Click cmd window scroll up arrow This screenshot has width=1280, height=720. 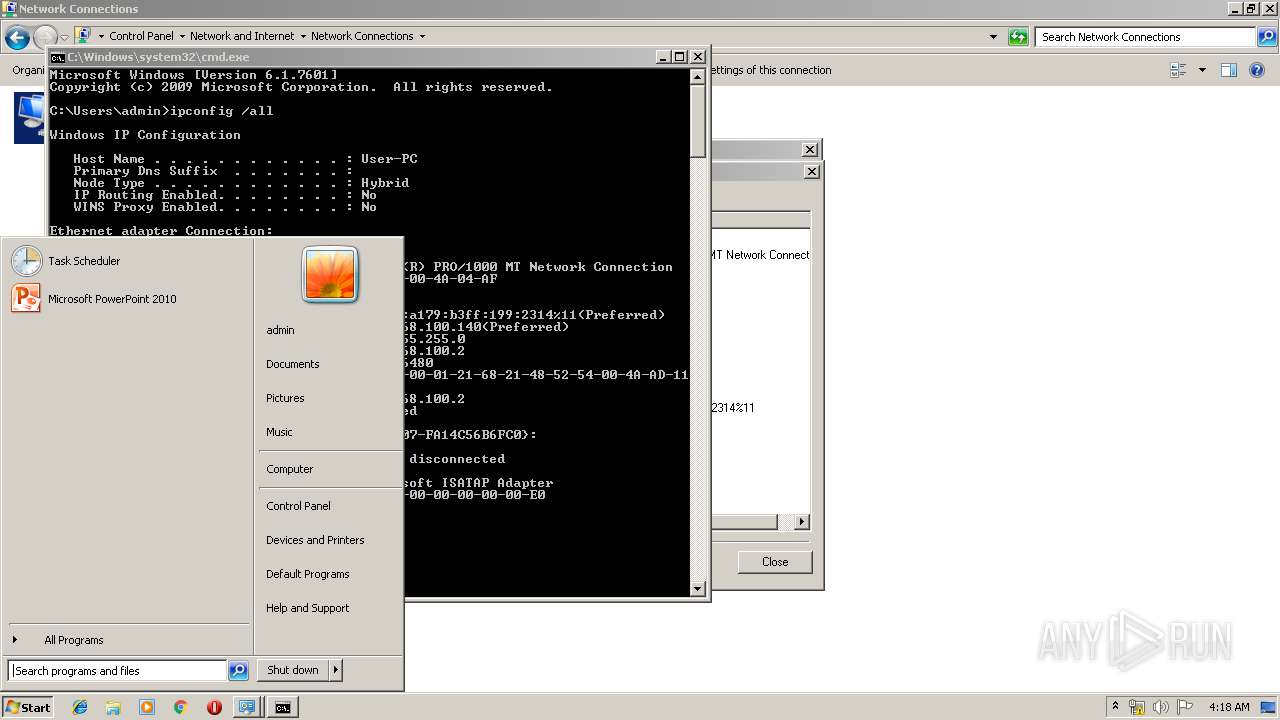tap(698, 76)
